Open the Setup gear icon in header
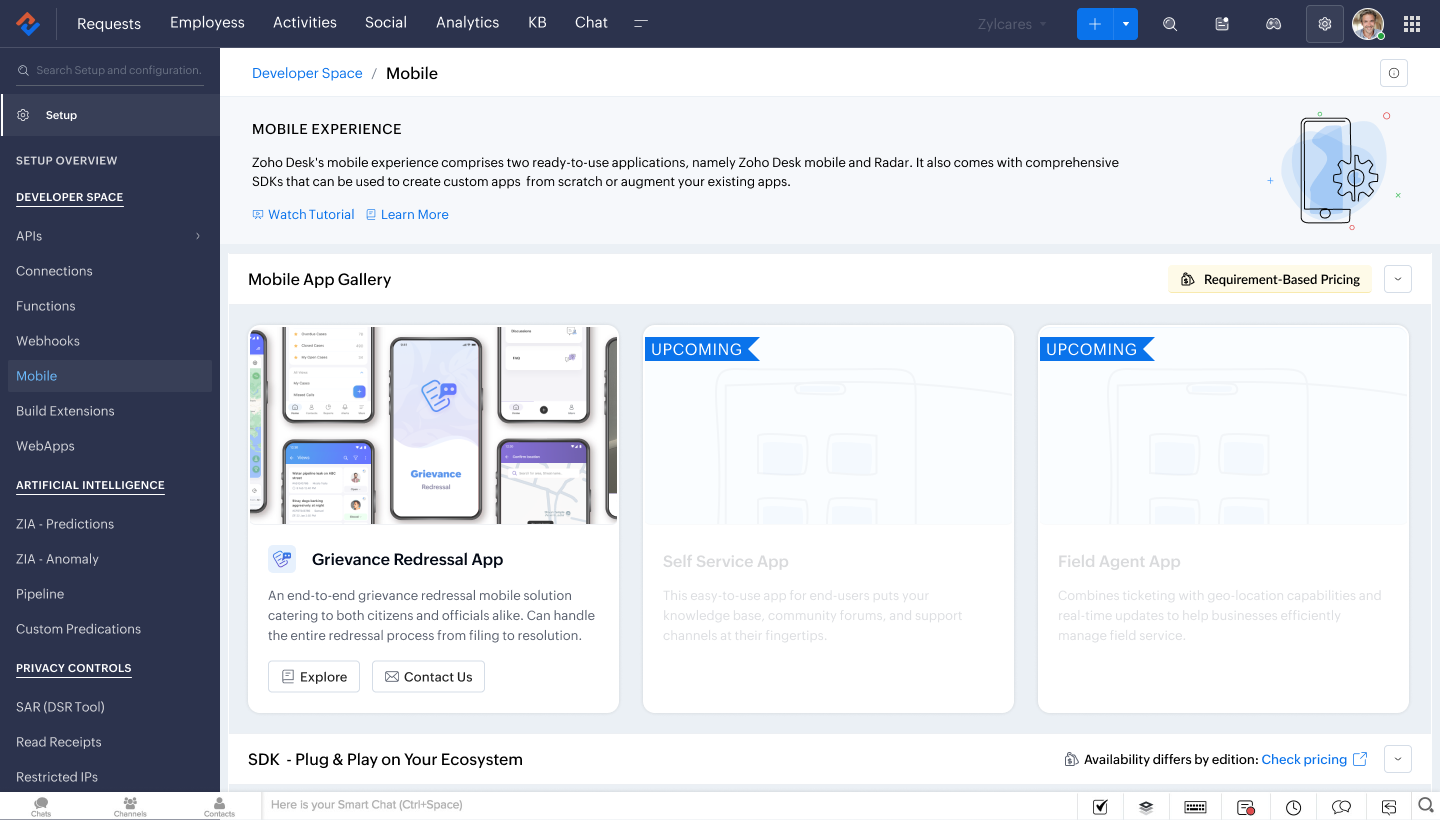This screenshot has width=1440, height=820. tap(1325, 24)
